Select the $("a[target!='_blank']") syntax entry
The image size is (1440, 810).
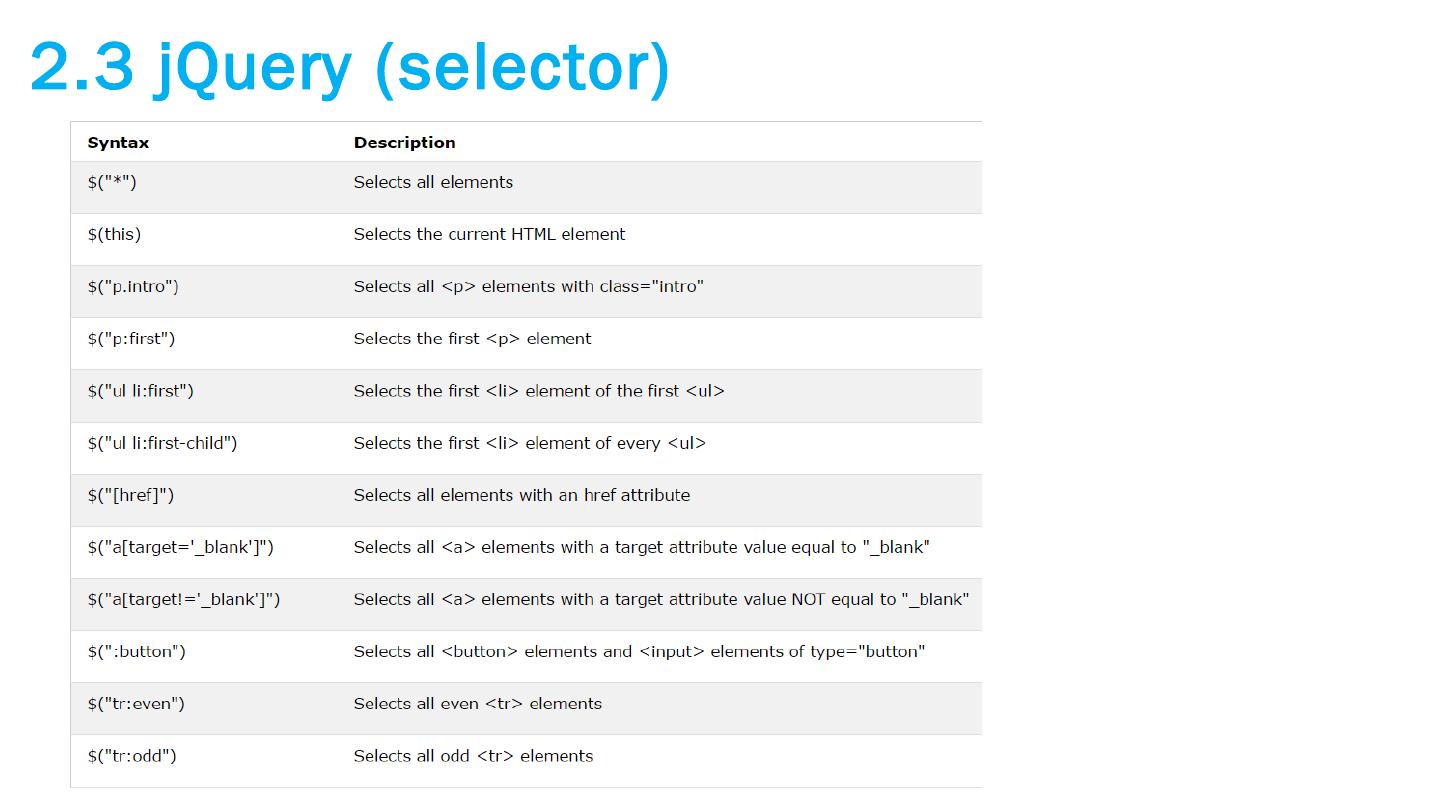pos(184,599)
